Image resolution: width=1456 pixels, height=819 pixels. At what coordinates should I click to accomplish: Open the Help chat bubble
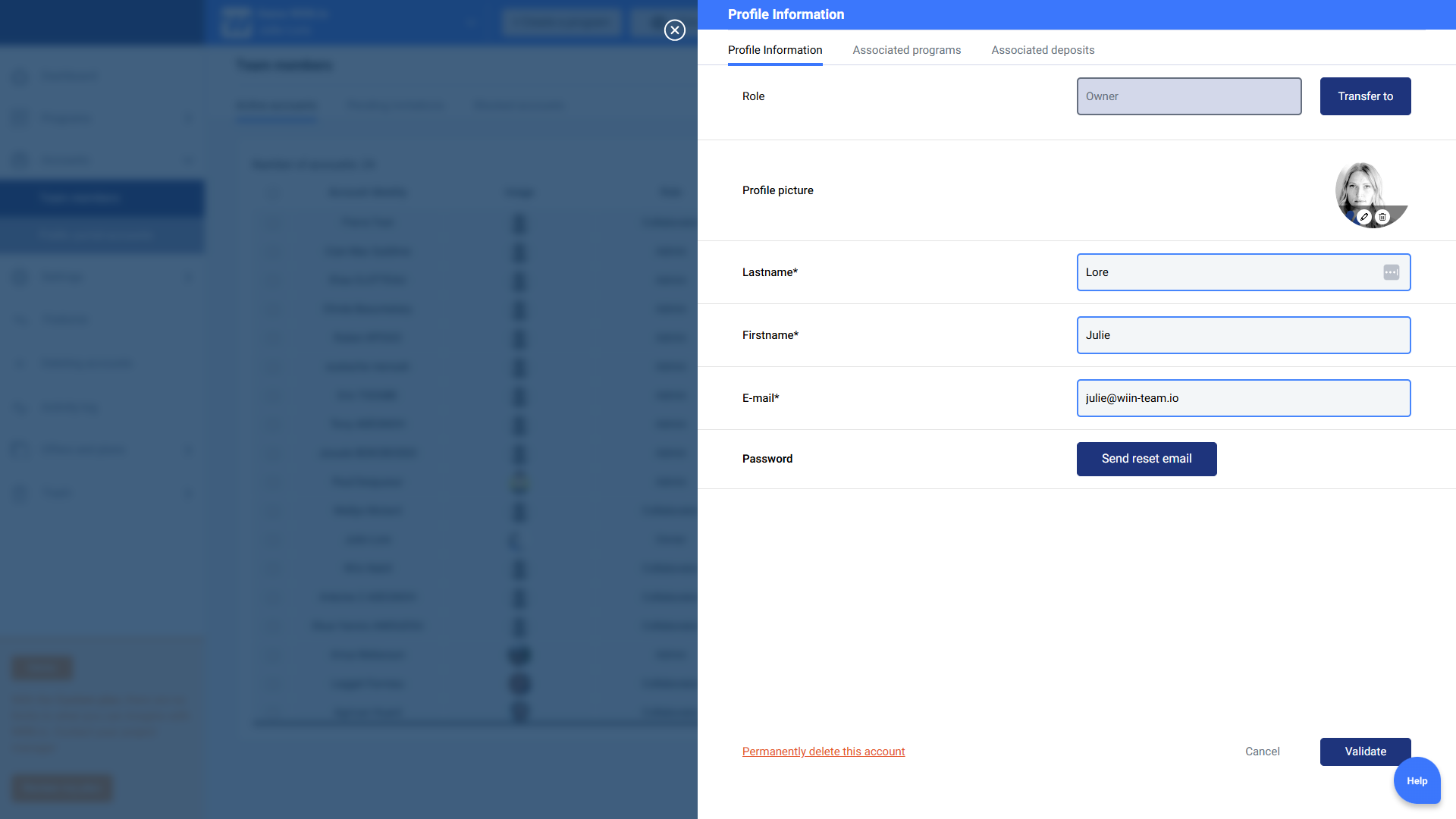click(1417, 780)
